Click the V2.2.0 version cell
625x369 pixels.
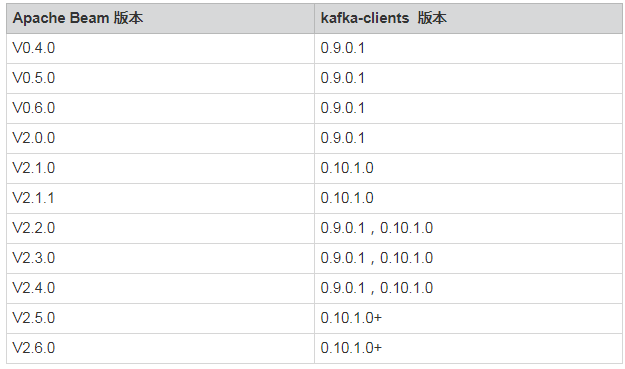point(160,229)
